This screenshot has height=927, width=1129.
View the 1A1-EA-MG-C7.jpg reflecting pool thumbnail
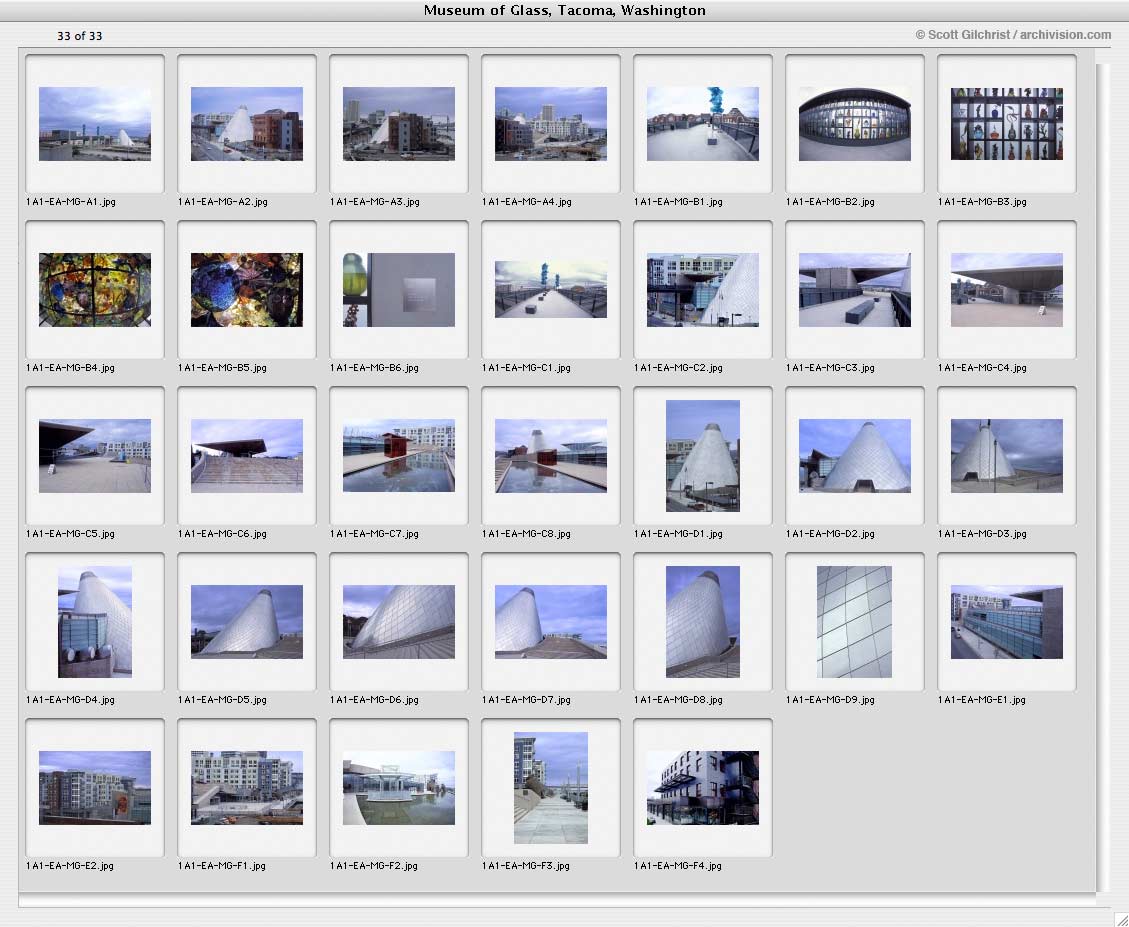399,456
